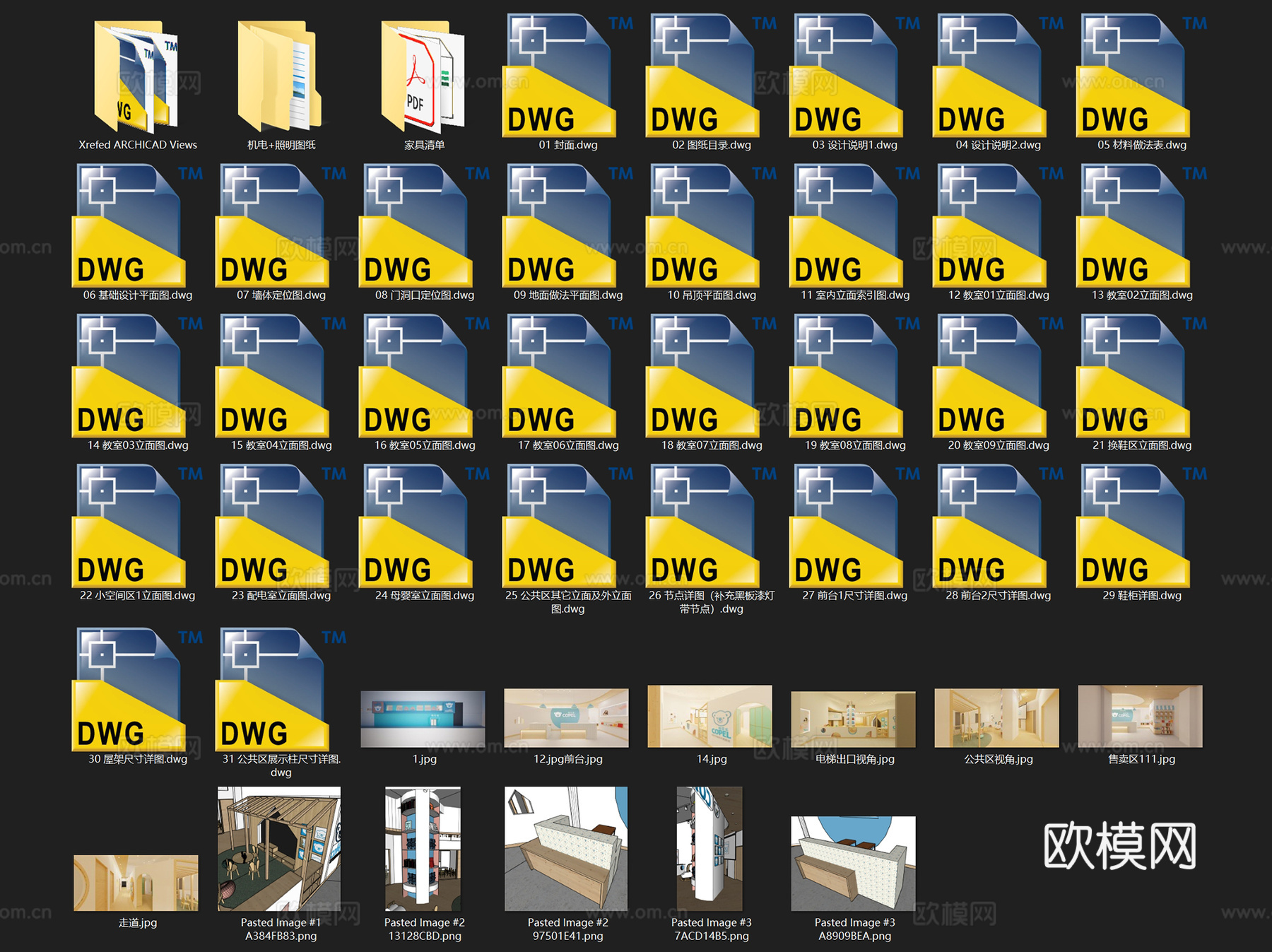The height and width of the screenshot is (952, 1272).
Task: Open the Xrefed ARCHICAD Views folder
Action: tap(137, 76)
